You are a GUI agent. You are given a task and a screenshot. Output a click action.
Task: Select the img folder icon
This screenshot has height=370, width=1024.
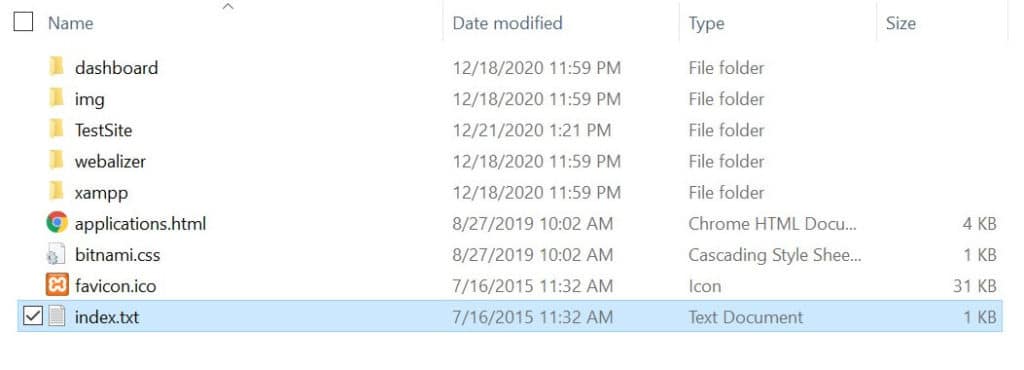pyautogui.click(x=57, y=98)
